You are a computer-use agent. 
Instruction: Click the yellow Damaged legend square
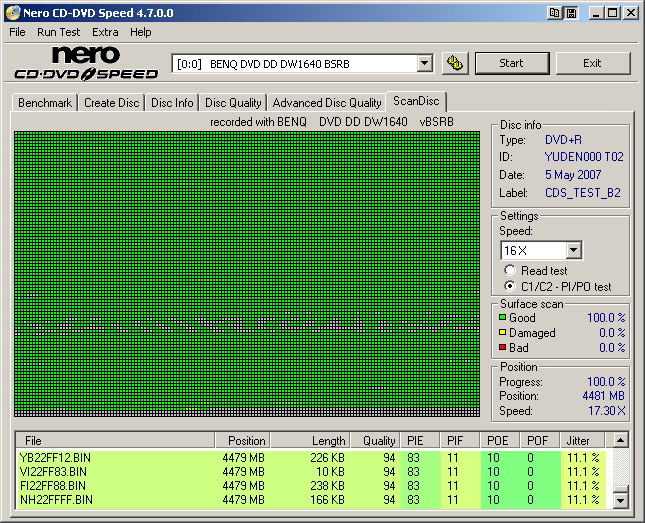(x=503, y=333)
